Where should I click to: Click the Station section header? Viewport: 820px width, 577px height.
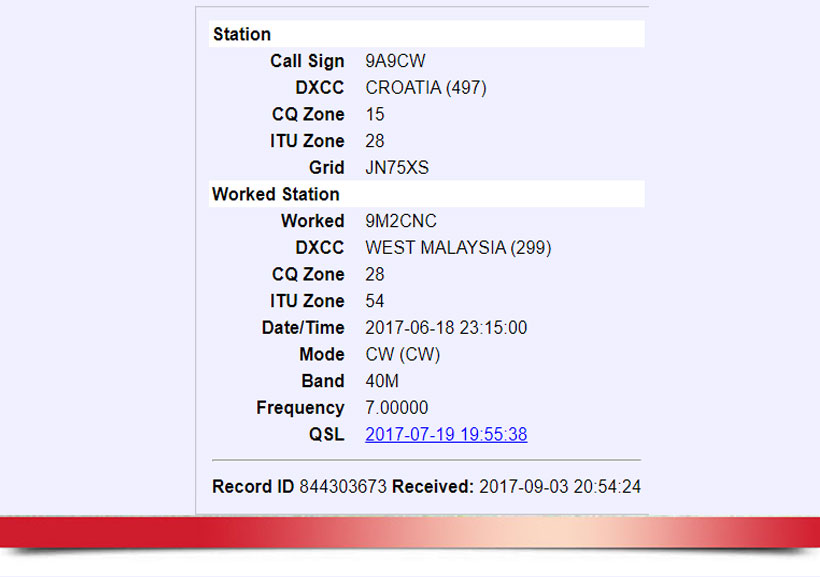(242, 35)
